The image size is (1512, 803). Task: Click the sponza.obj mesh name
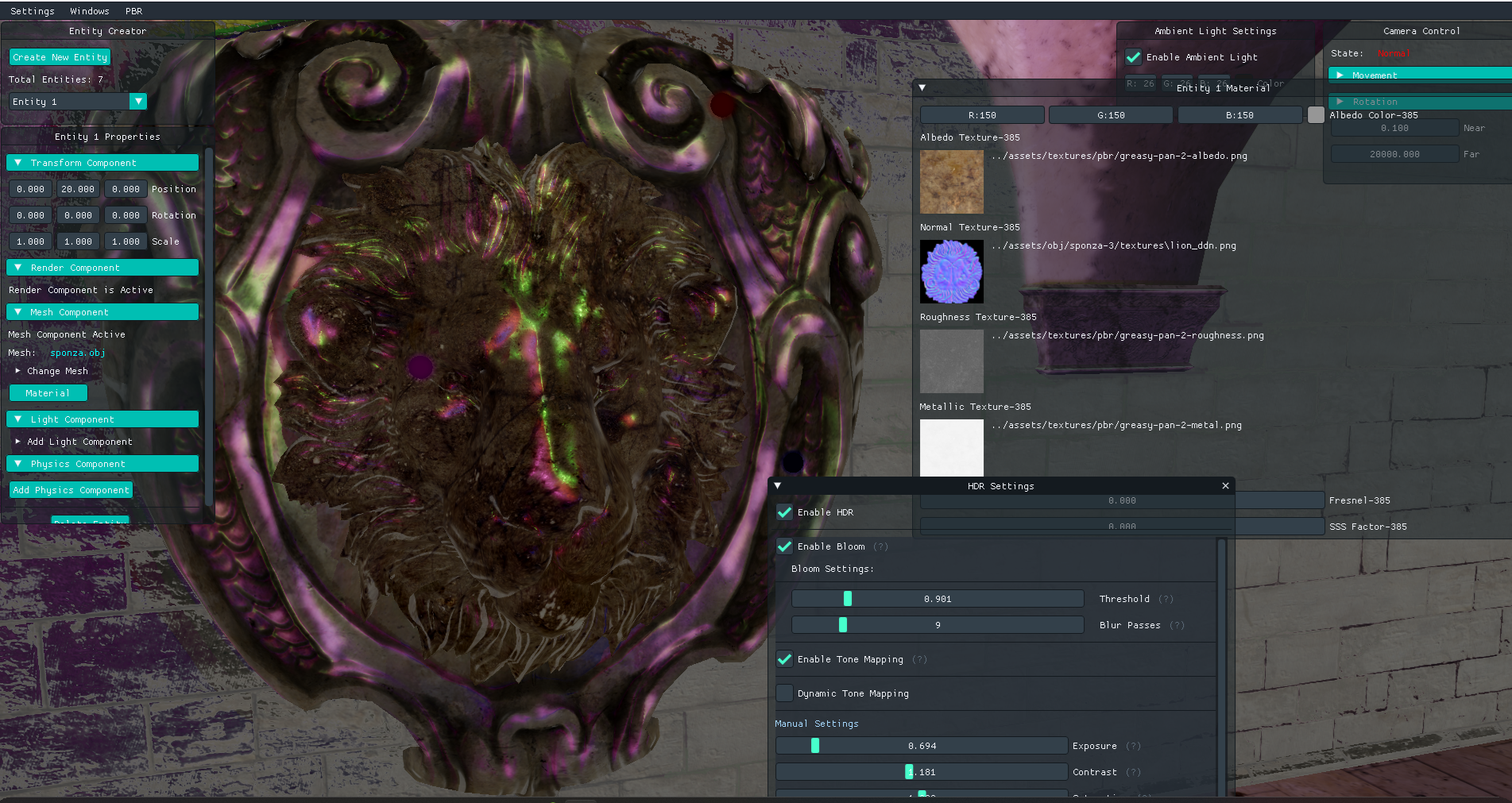pos(78,353)
